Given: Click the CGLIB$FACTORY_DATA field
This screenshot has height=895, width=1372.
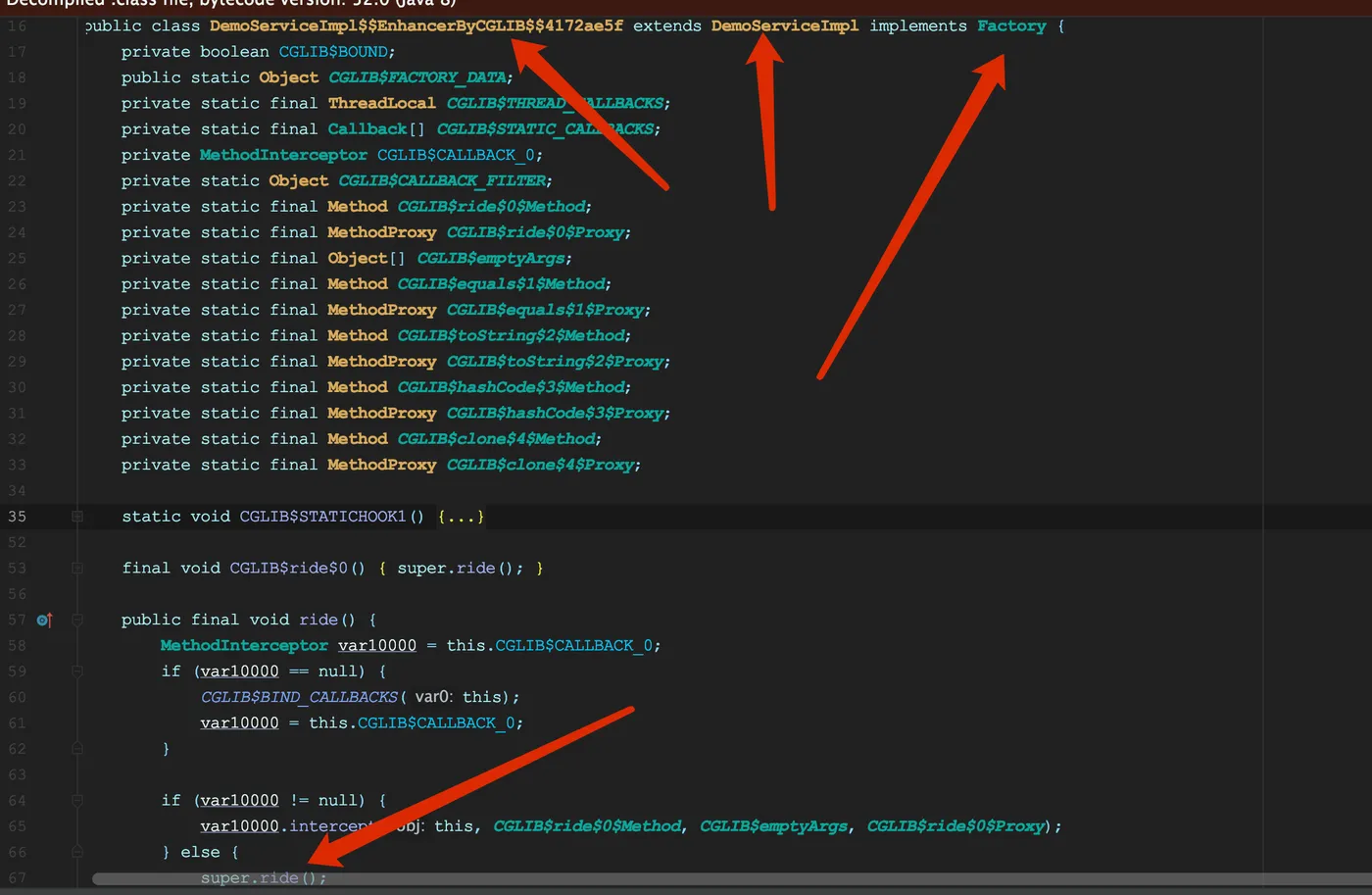Looking at the screenshot, I should pyautogui.click(x=418, y=77).
